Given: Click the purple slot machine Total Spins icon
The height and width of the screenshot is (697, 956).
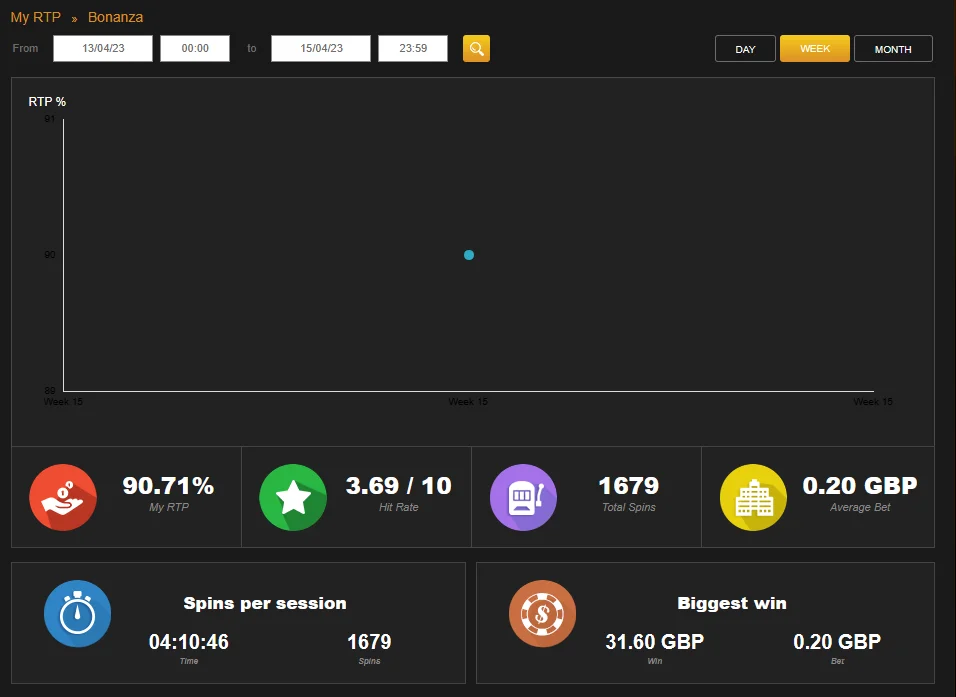Looking at the screenshot, I should 523,498.
